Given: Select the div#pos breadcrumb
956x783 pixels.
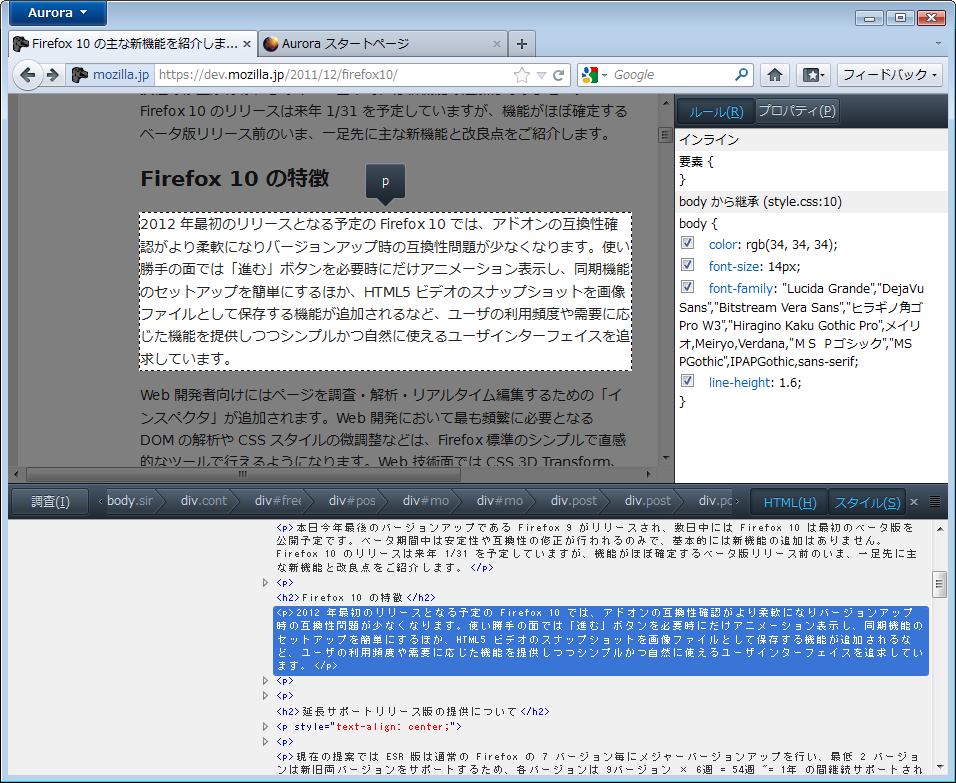Looking at the screenshot, I should (x=352, y=501).
